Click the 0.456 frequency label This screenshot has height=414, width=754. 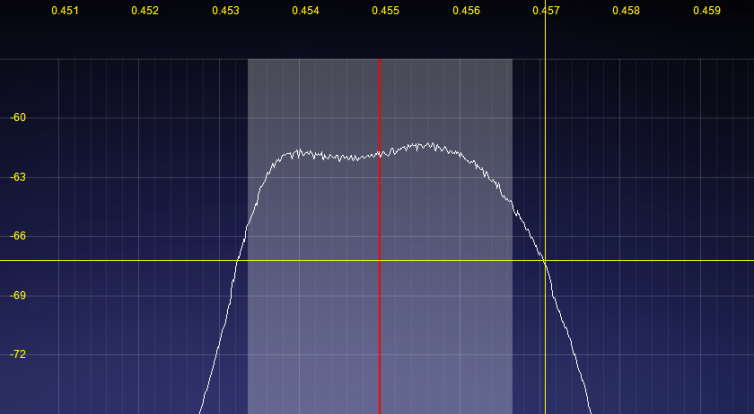coord(466,11)
